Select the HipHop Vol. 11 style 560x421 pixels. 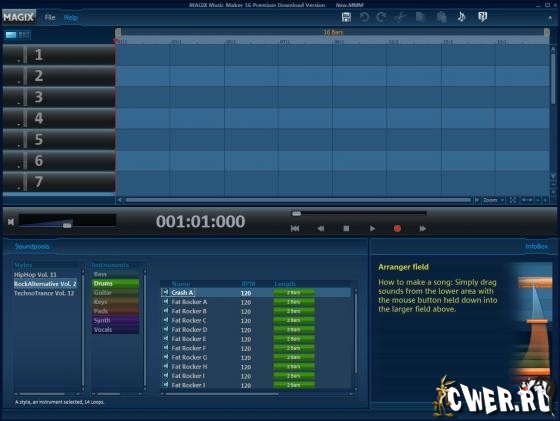click(35, 275)
